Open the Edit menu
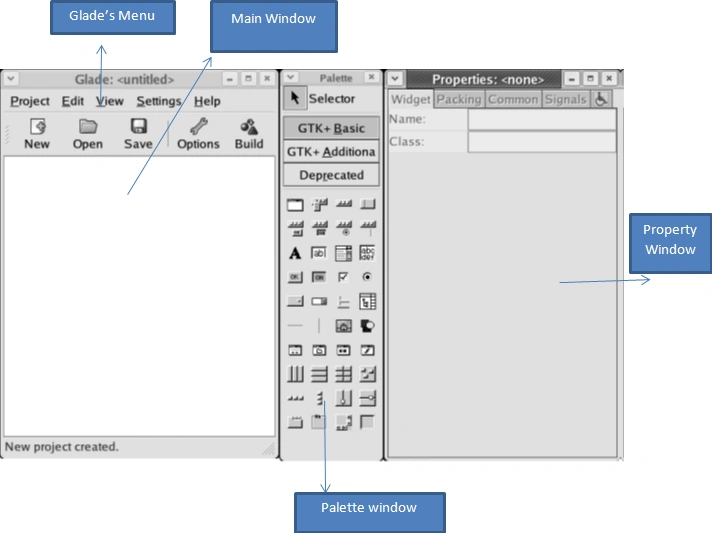Image resolution: width=712 pixels, height=533 pixels. click(73, 101)
